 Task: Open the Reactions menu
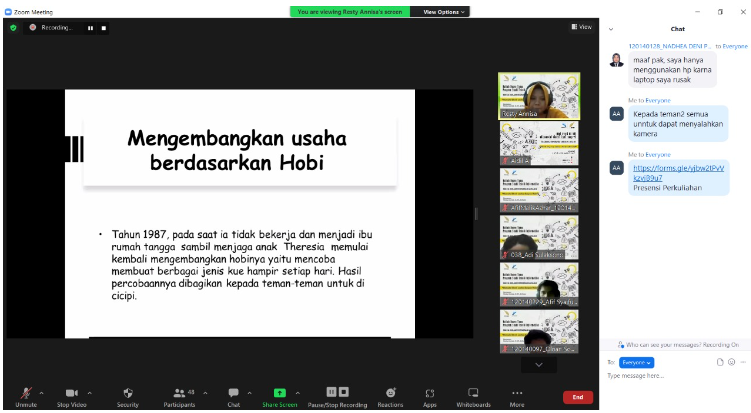click(x=391, y=394)
